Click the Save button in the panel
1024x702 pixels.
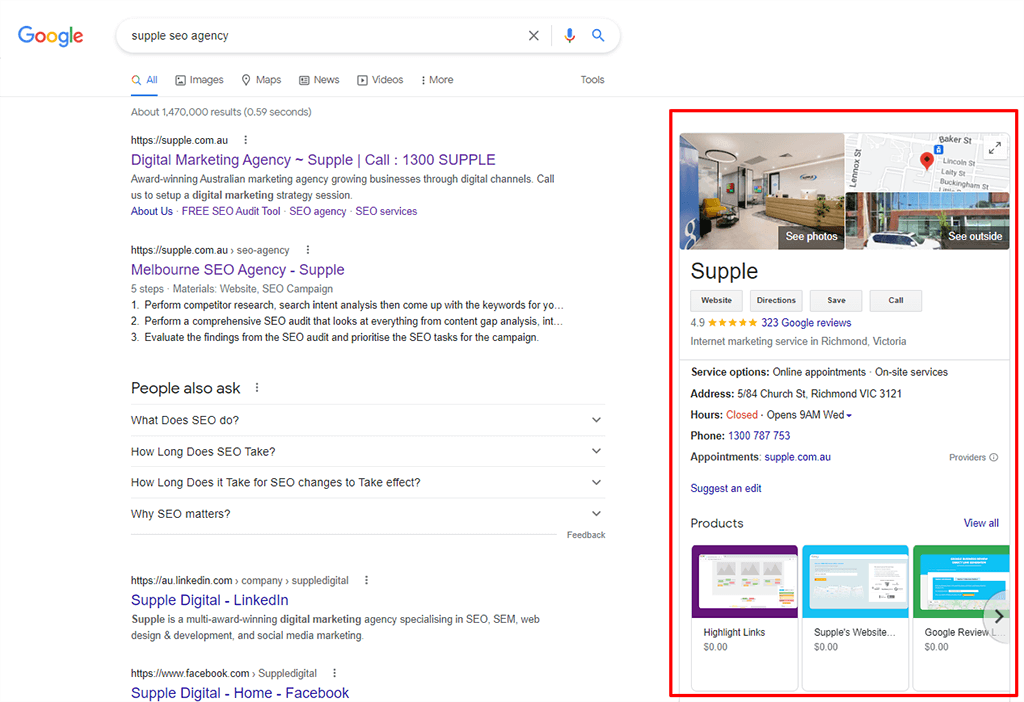(836, 300)
